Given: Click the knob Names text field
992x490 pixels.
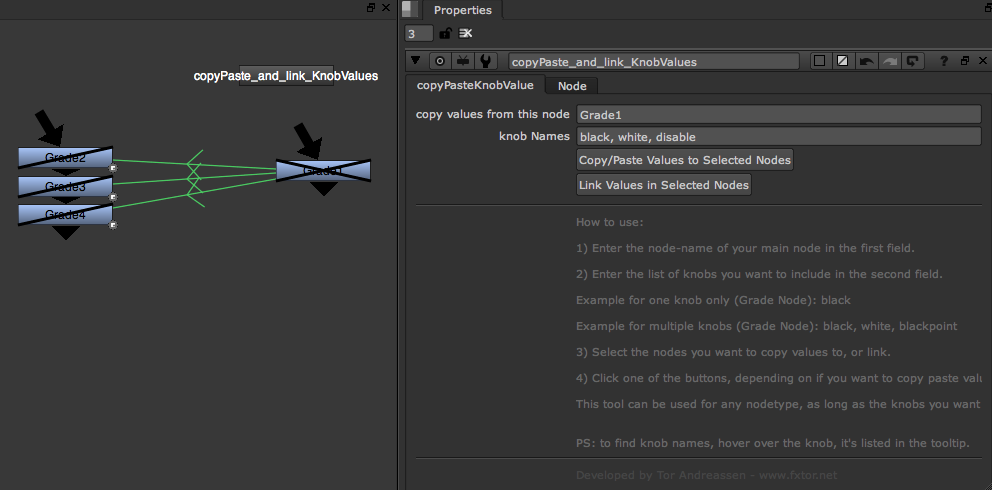Looking at the screenshot, I should [x=778, y=136].
